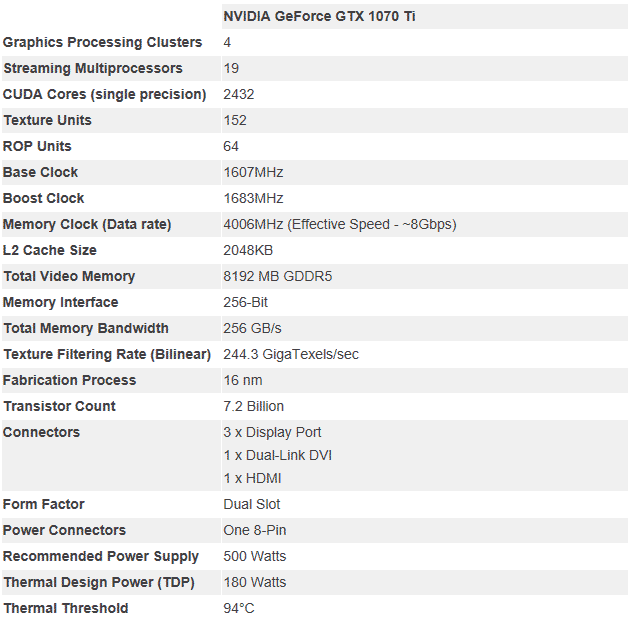Click the NVIDIA GeForce GTX 1070 Ti header
This screenshot has height=619, width=628.
319,17
